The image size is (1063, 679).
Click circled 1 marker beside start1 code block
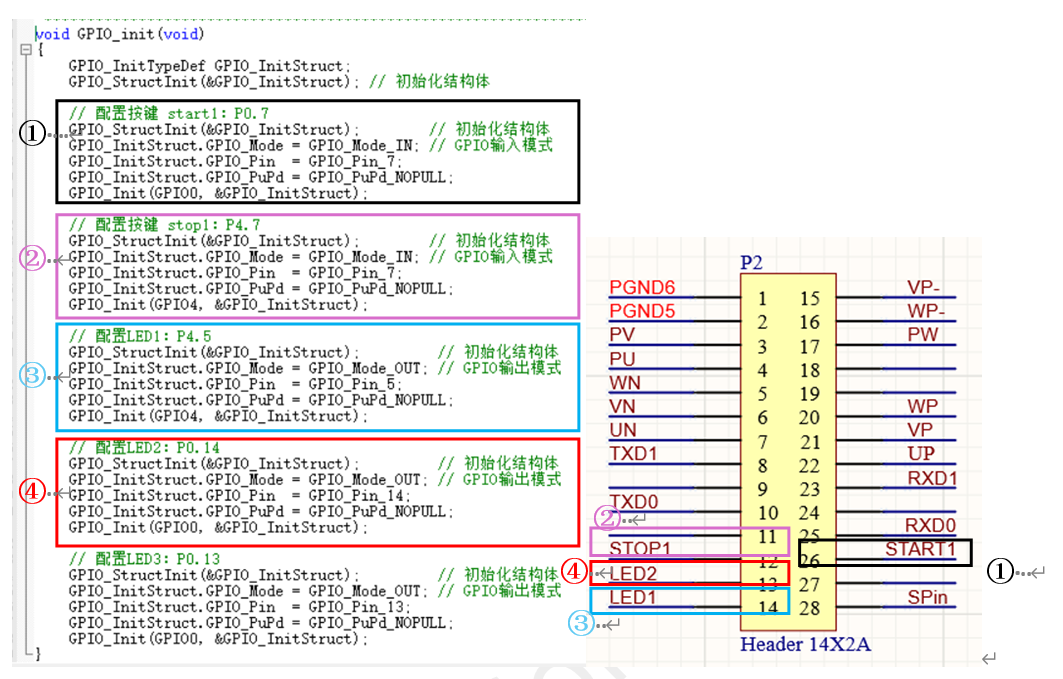pos(33,134)
